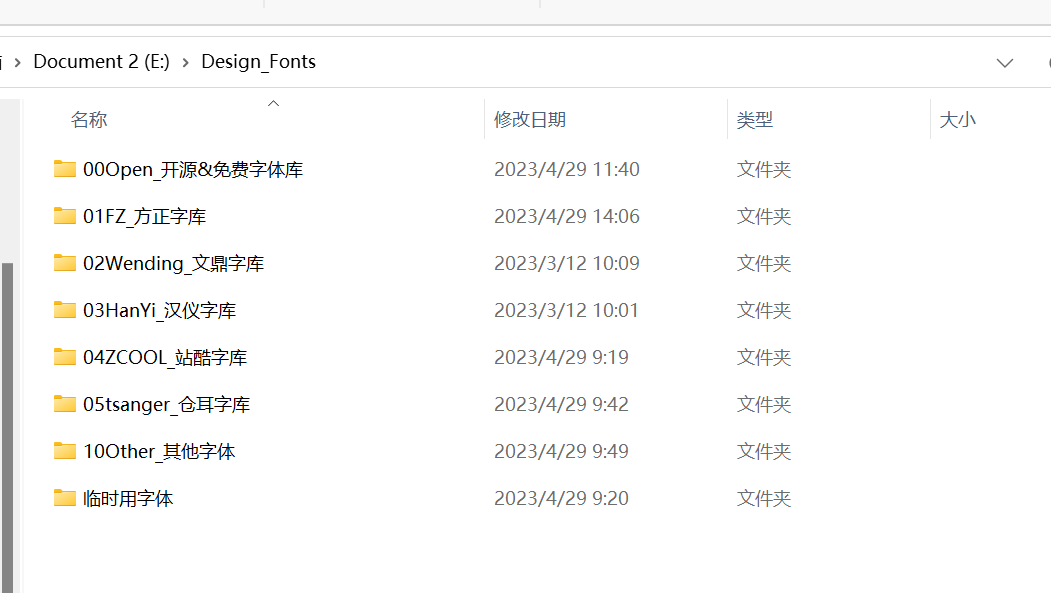Sort by 名称 column header
Screen dimensions: 1051x593
pos(89,120)
